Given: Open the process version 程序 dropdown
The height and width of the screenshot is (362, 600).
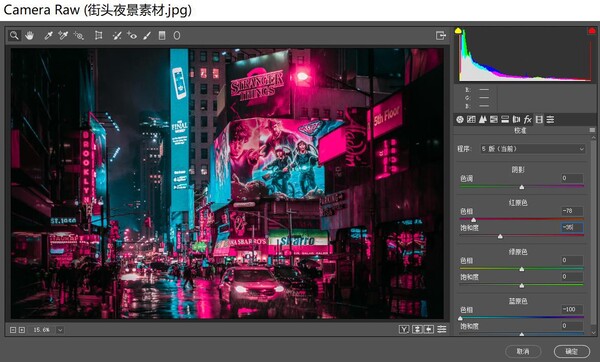Looking at the screenshot, I should (x=533, y=149).
